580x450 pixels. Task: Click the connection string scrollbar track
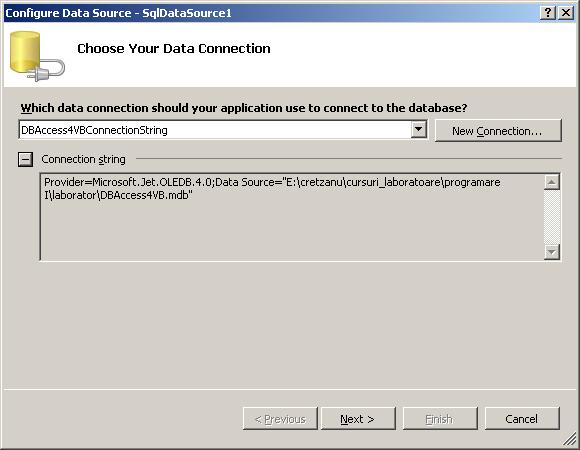[x=552, y=217]
